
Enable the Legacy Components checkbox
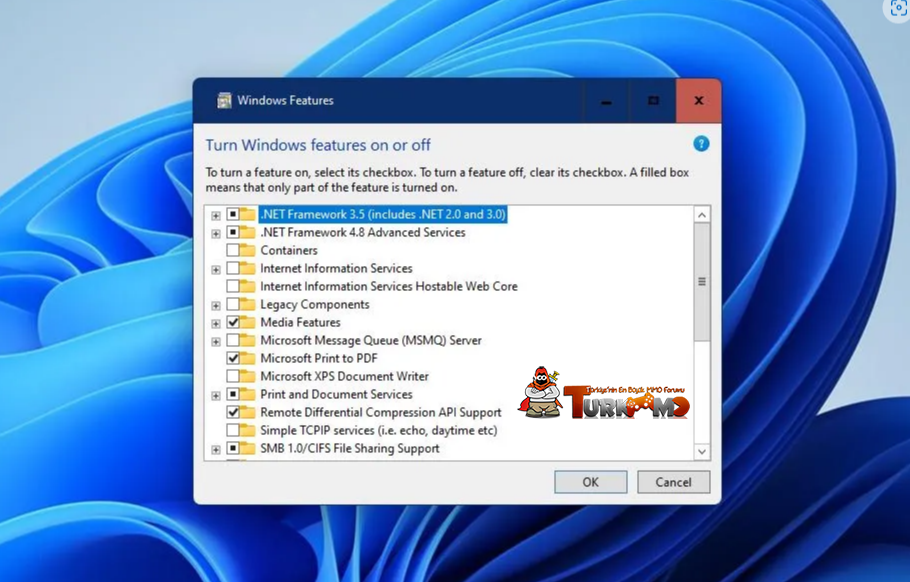[x=233, y=304]
